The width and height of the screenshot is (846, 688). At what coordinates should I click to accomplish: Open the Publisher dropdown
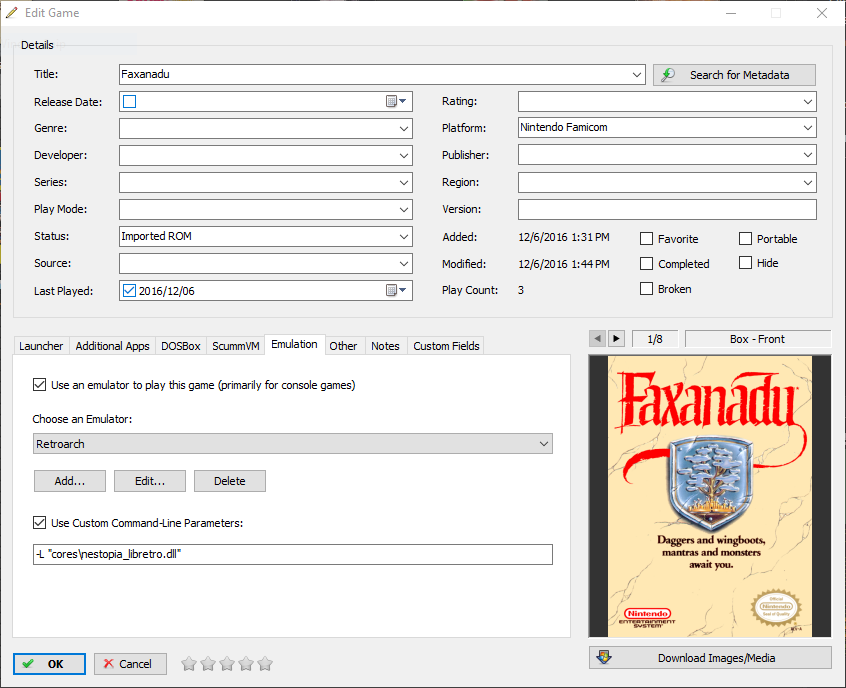pos(808,155)
